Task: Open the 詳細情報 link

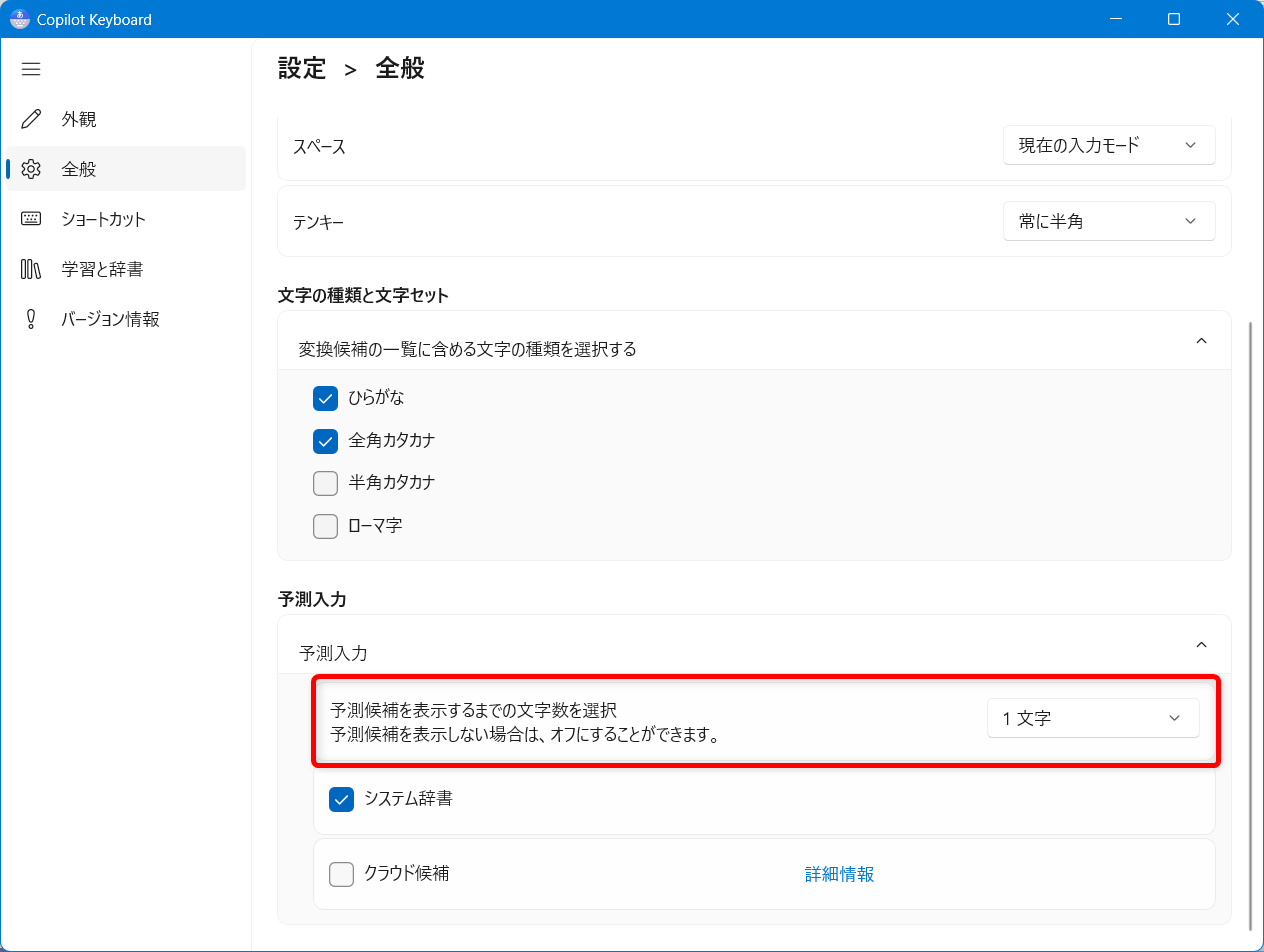Action: pyautogui.click(x=840, y=874)
